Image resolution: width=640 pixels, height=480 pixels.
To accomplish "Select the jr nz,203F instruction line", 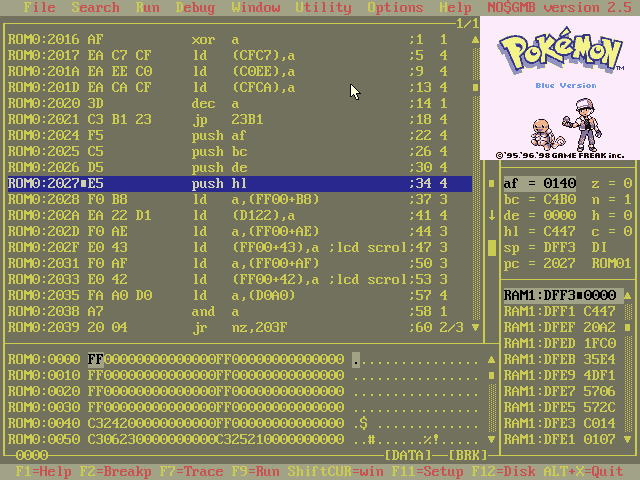I will point(240,327).
